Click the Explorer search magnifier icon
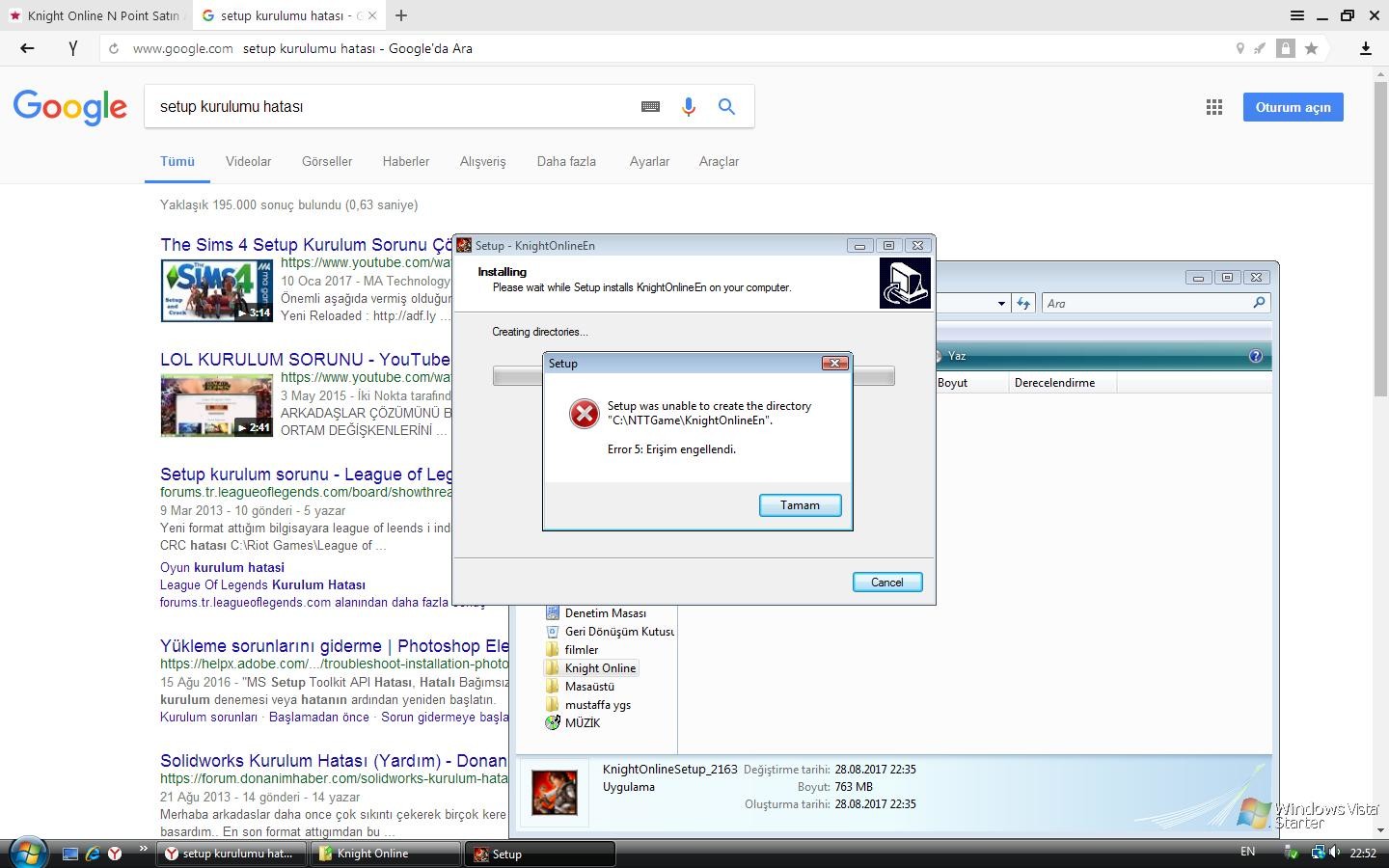The image size is (1389, 868). tap(1259, 303)
